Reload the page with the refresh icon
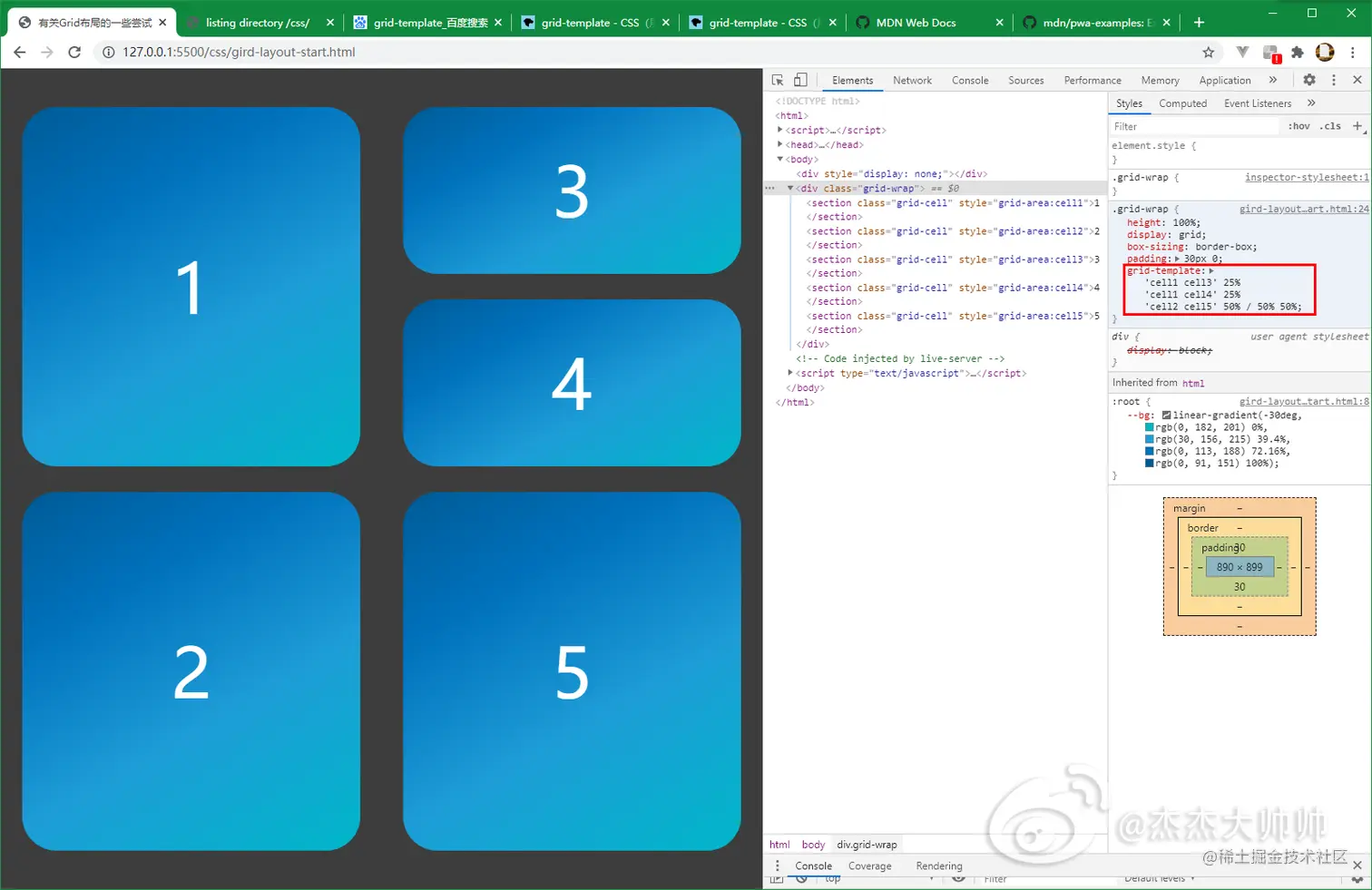The image size is (1372, 890). [x=74, y=52]
